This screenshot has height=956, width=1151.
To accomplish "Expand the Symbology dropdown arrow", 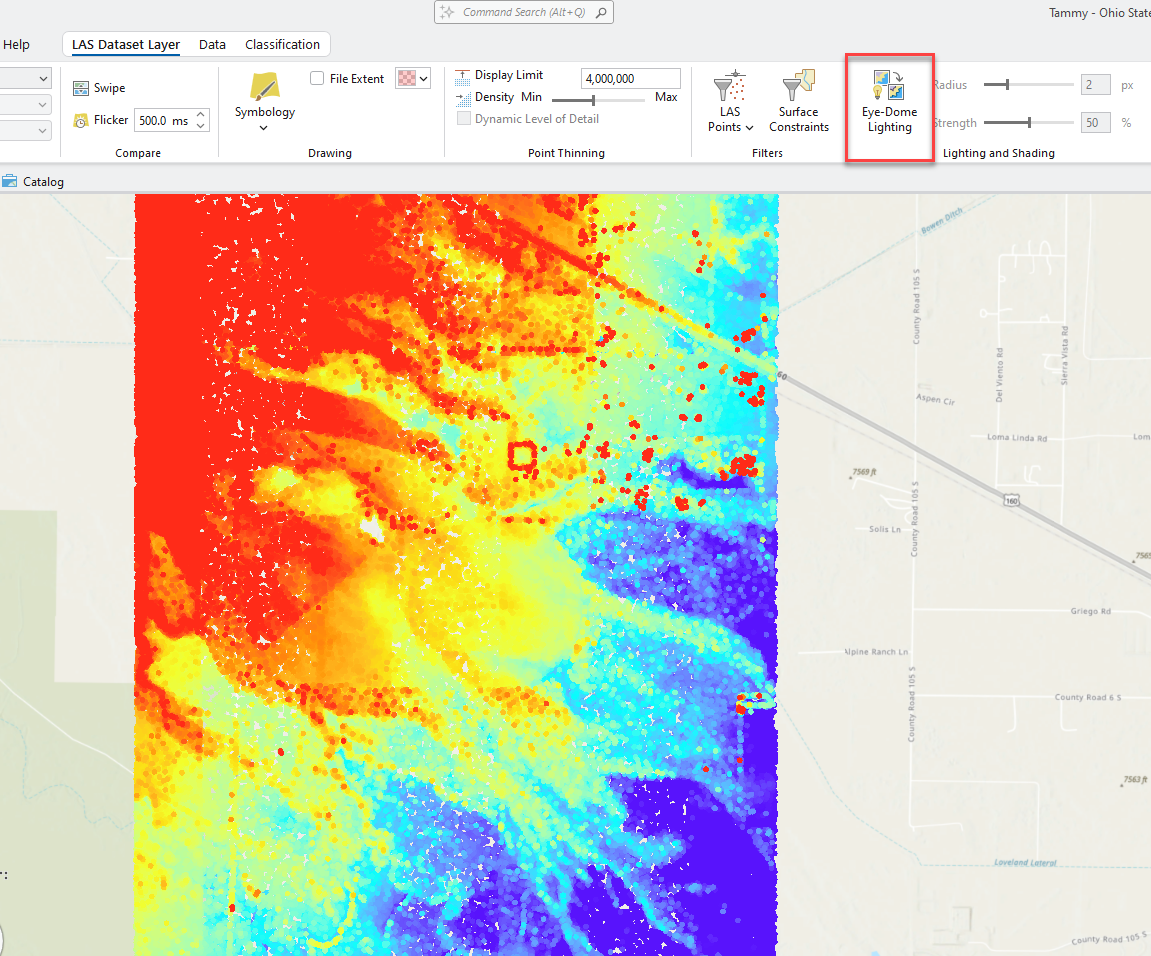I will click(264, 128).
